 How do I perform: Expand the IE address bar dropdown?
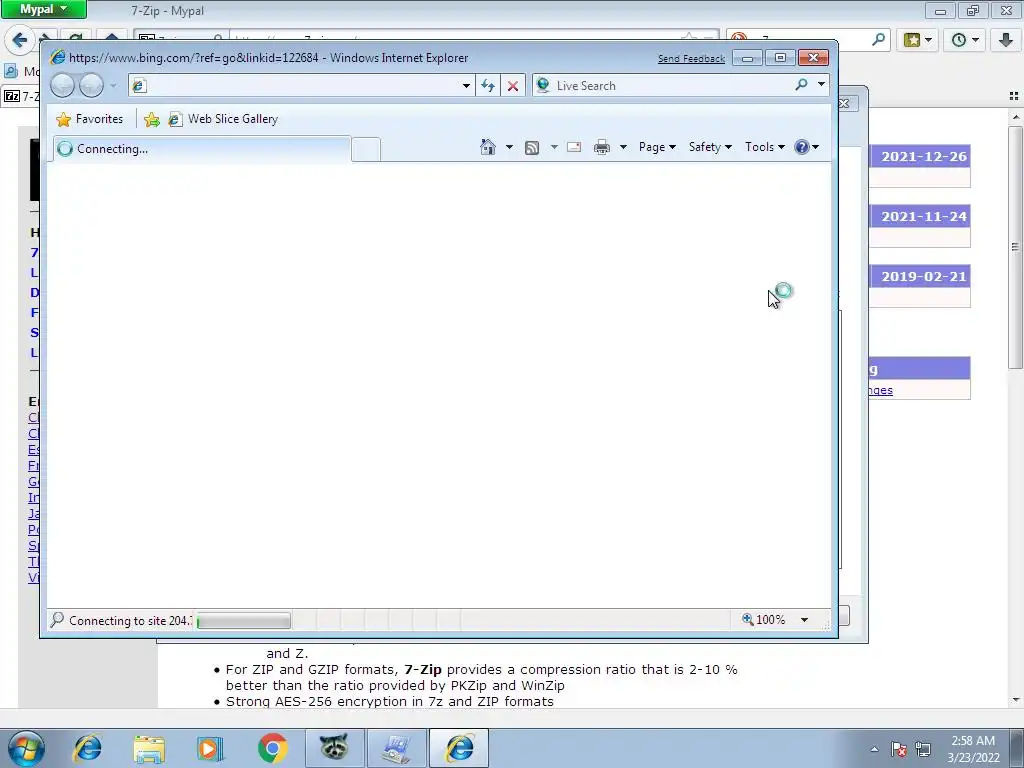click(466, 86)
